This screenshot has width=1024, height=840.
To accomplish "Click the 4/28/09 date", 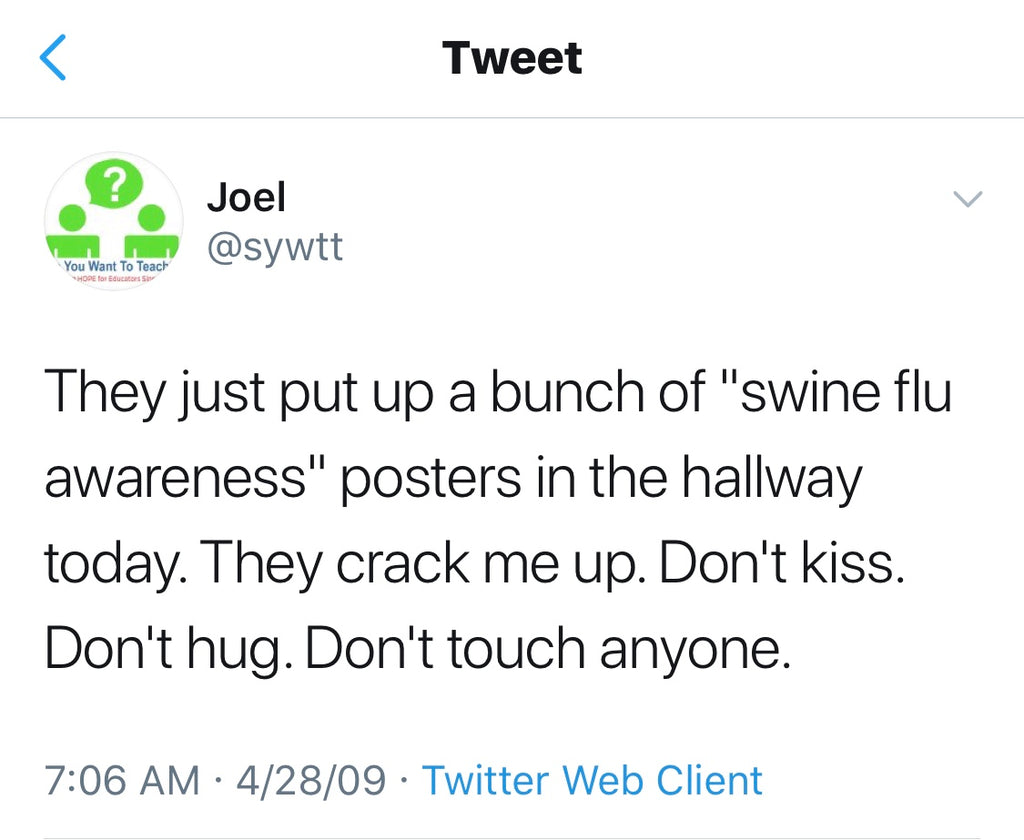I will pyautogui.click(x=310, y=780).
